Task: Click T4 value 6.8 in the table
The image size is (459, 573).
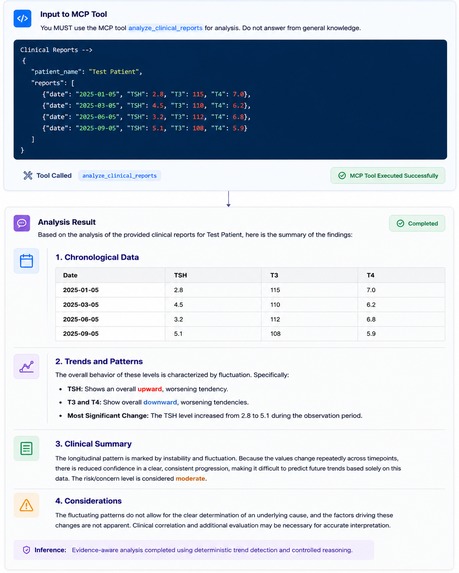Action: point(371,319)
